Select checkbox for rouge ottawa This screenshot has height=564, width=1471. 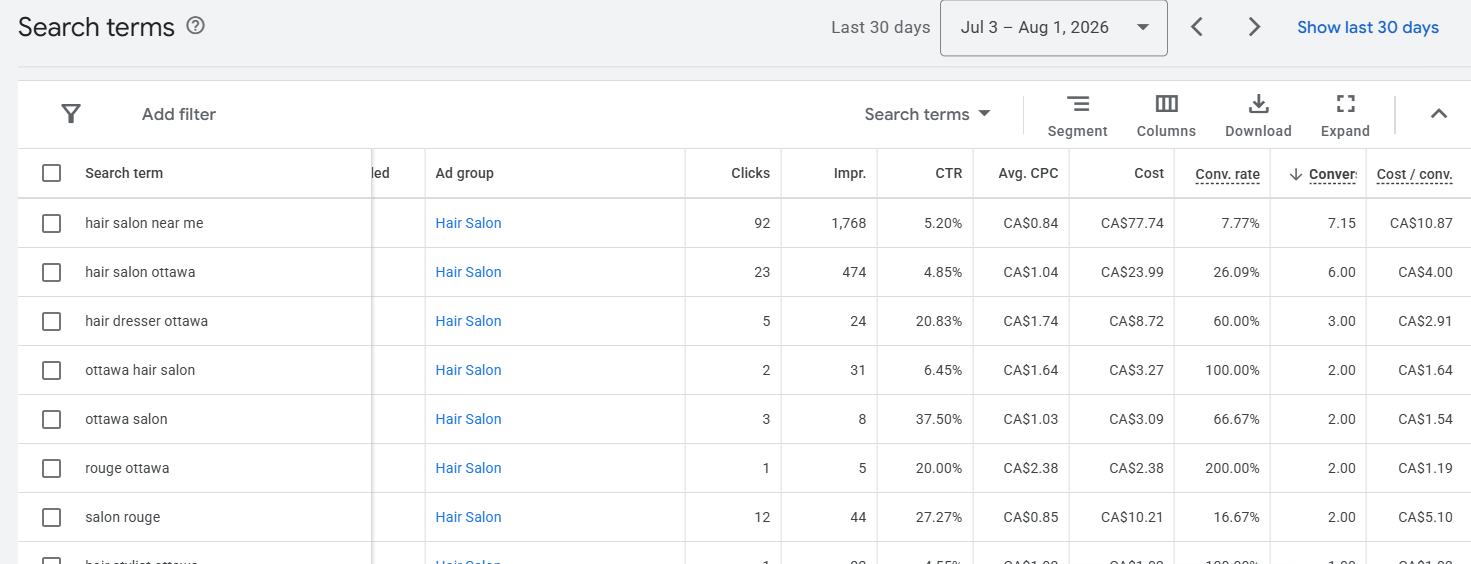51,468
